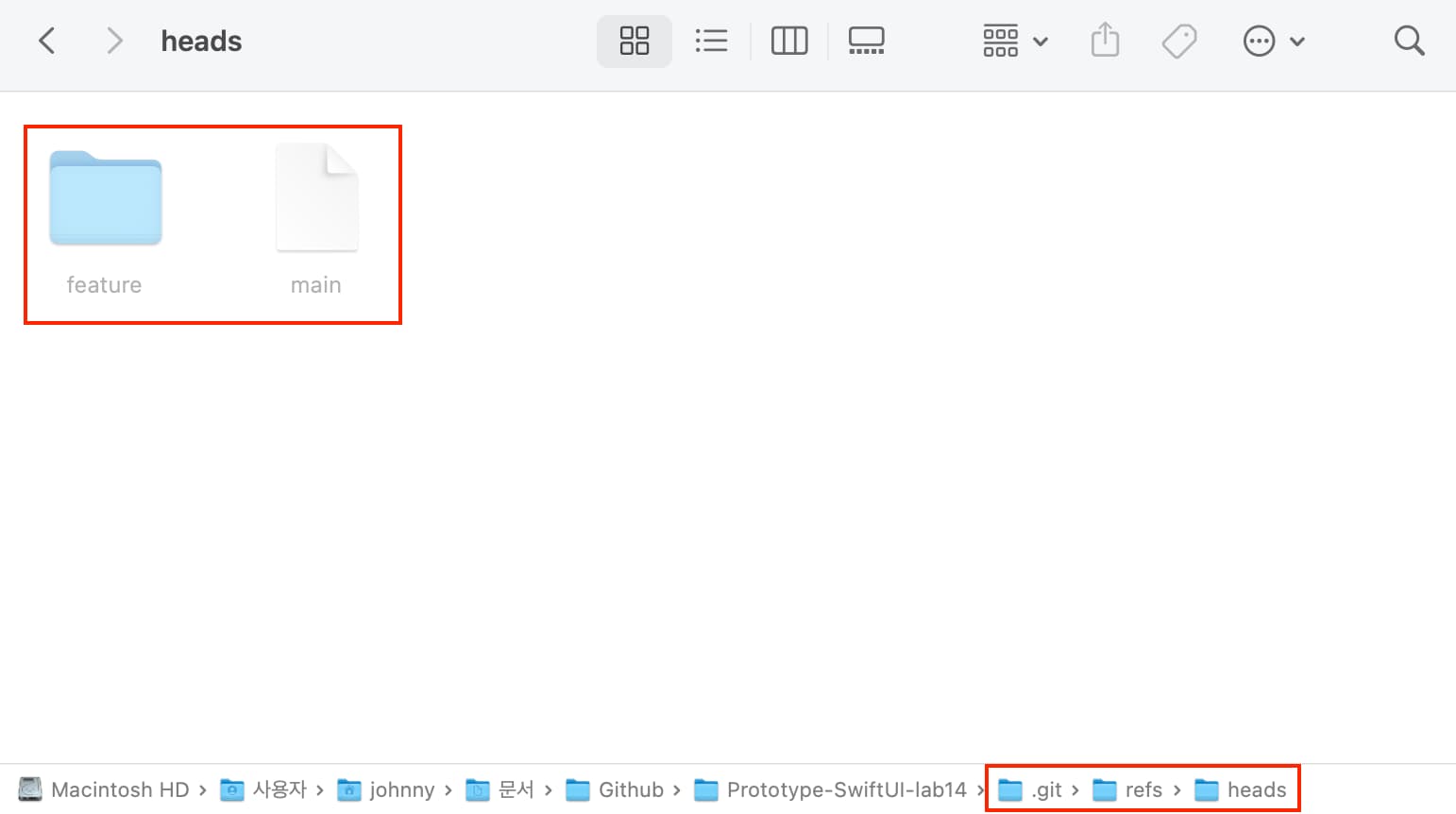Open the action ellipsis menu

(x=1274, y=41)
